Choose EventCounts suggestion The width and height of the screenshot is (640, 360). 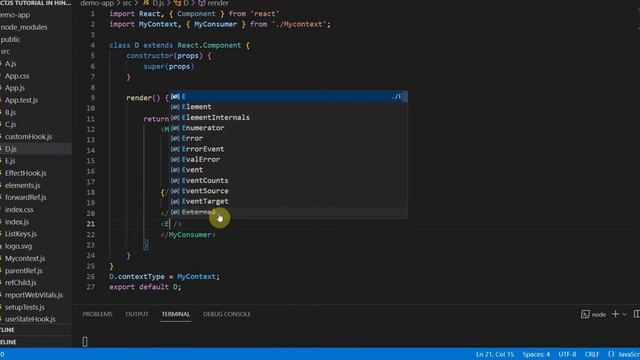tap(289, 180)
